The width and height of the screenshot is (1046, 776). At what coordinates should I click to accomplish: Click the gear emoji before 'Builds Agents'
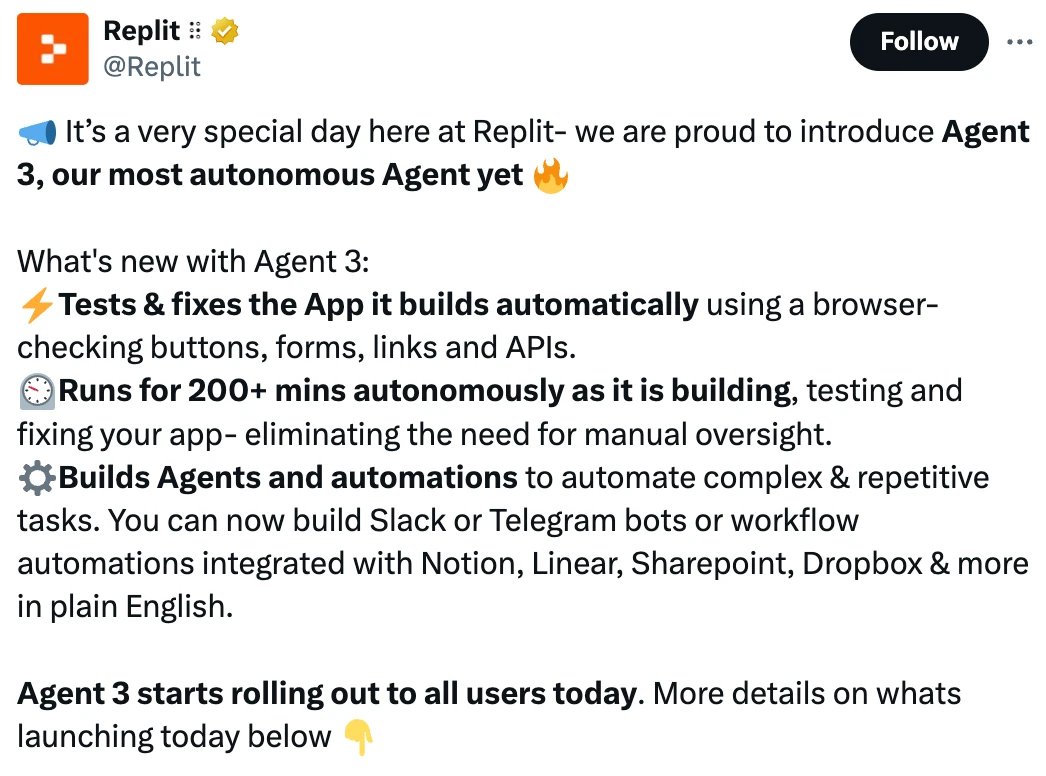click(x=37, y=478)
